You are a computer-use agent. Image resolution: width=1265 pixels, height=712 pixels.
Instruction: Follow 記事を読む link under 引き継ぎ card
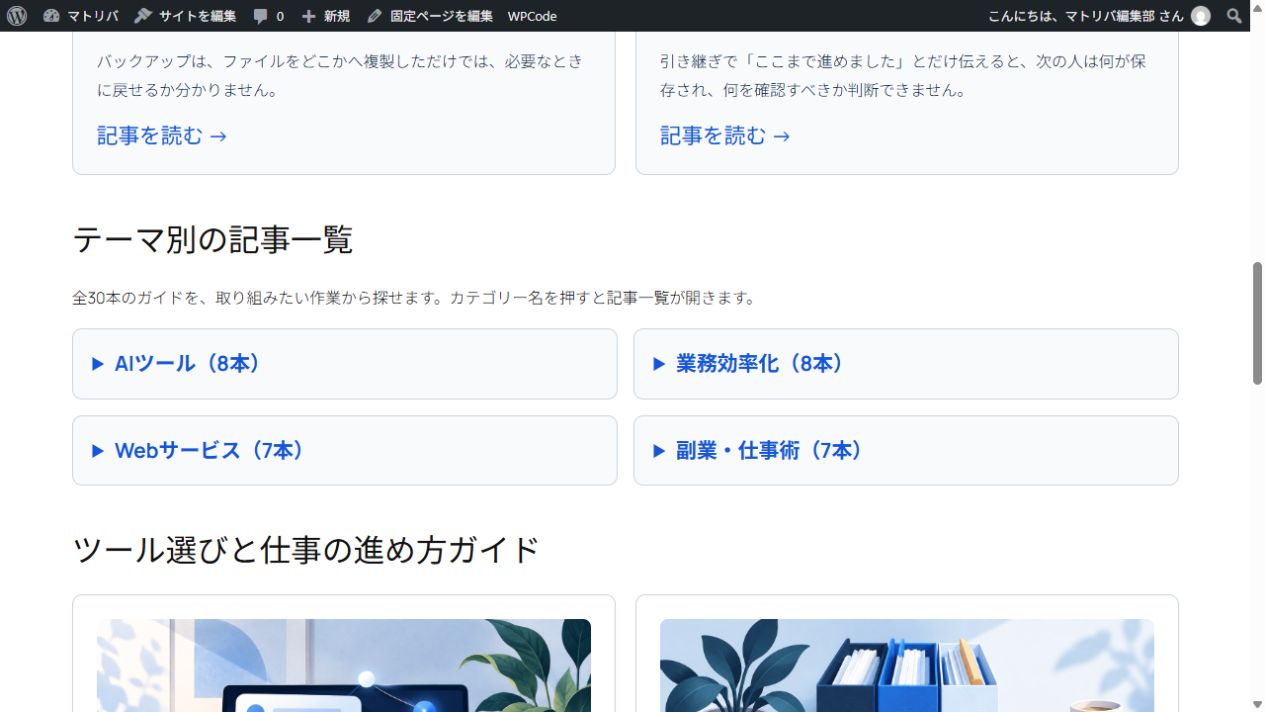(725, 135)
